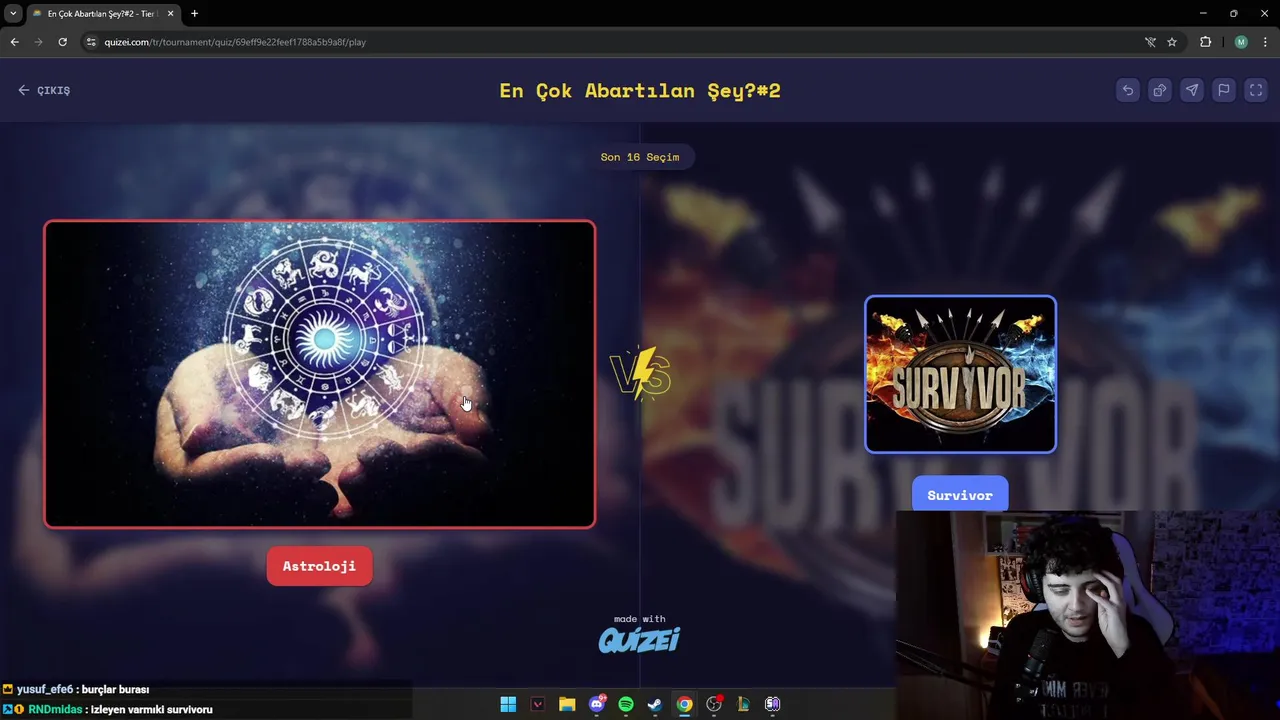Share the quiz with the paper-plane icon

tap(1191, 90)
